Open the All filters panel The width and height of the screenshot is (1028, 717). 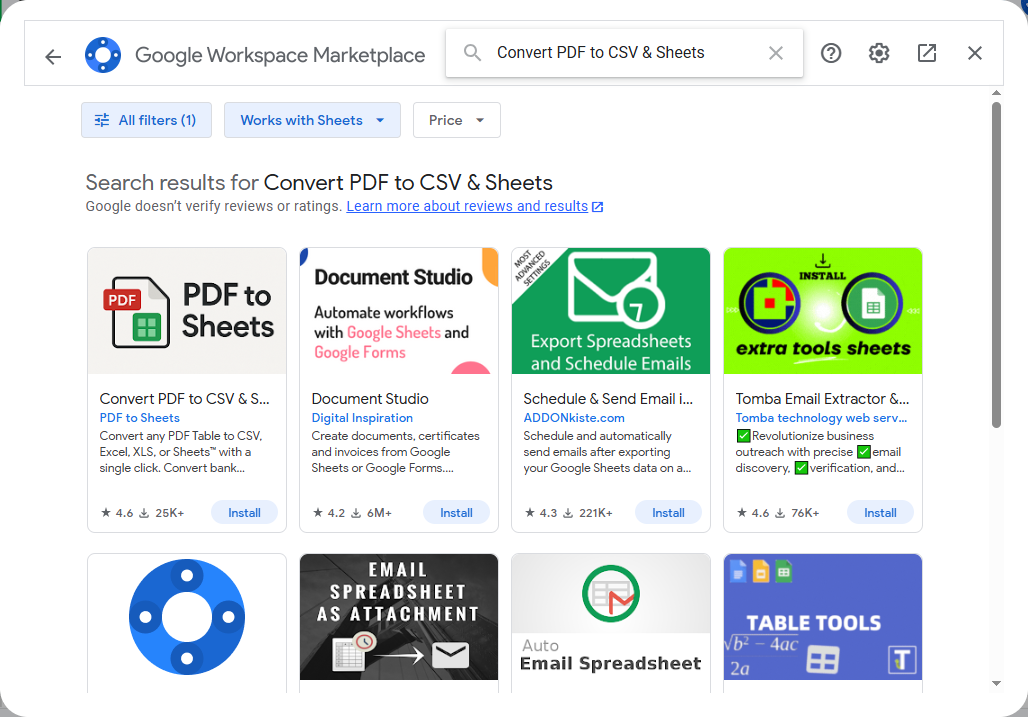click(x=146, y=119)
